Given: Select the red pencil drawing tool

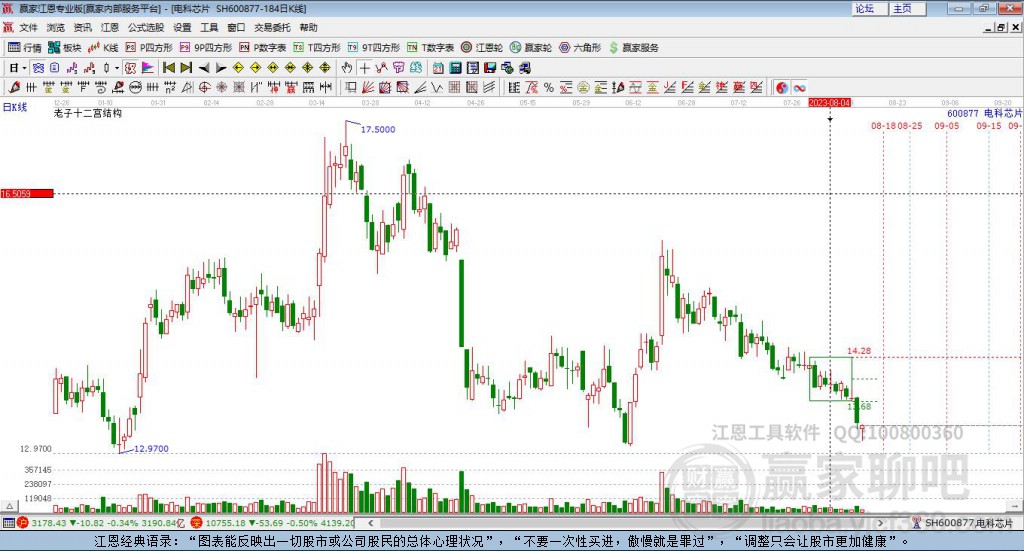Looking at the screenshot, I should [14, 87].
